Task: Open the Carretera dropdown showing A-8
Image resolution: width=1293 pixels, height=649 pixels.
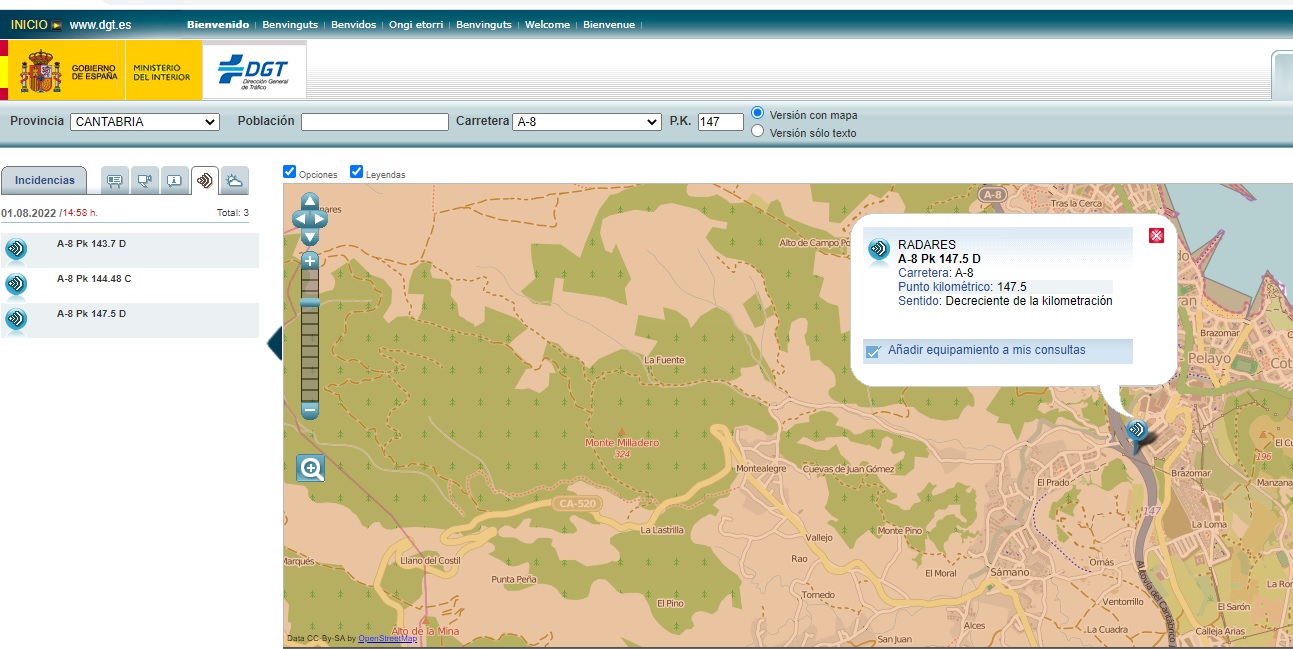Action: (x=587, y=122)
